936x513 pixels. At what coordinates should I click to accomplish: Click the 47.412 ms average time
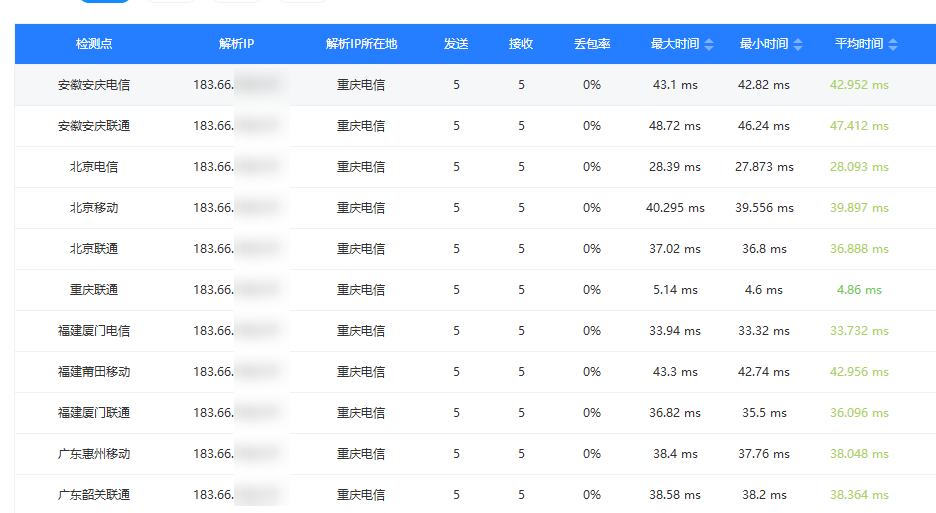click(x=859, y=126)
